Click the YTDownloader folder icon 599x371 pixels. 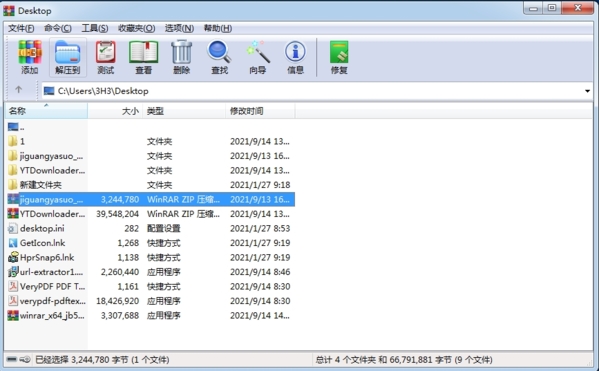tap(13, 170)
